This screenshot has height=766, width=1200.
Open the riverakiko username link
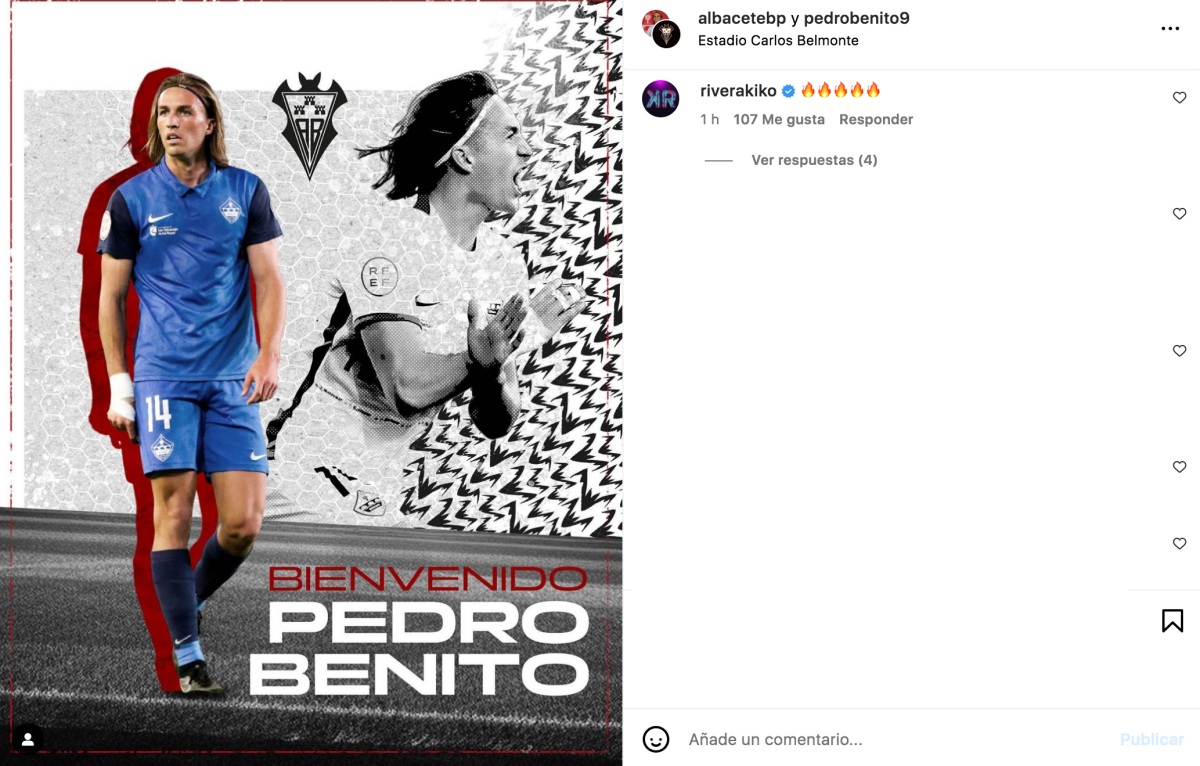click(738, 90)
